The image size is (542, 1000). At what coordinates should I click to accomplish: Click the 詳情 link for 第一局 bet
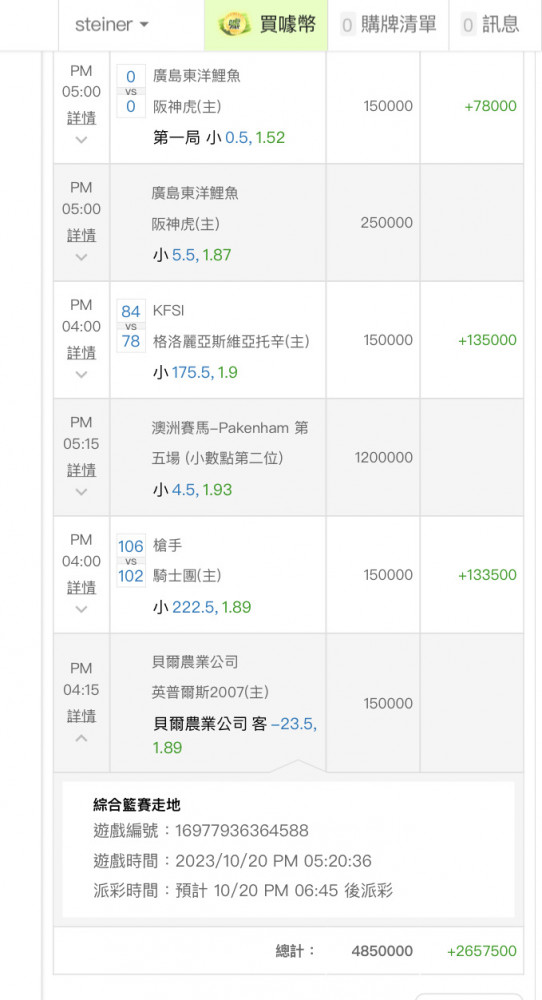(82, 118)
